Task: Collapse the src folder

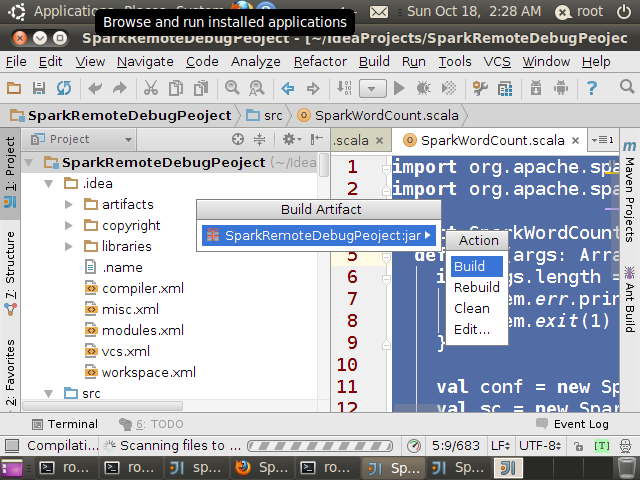Action: (x=49, y=393)
